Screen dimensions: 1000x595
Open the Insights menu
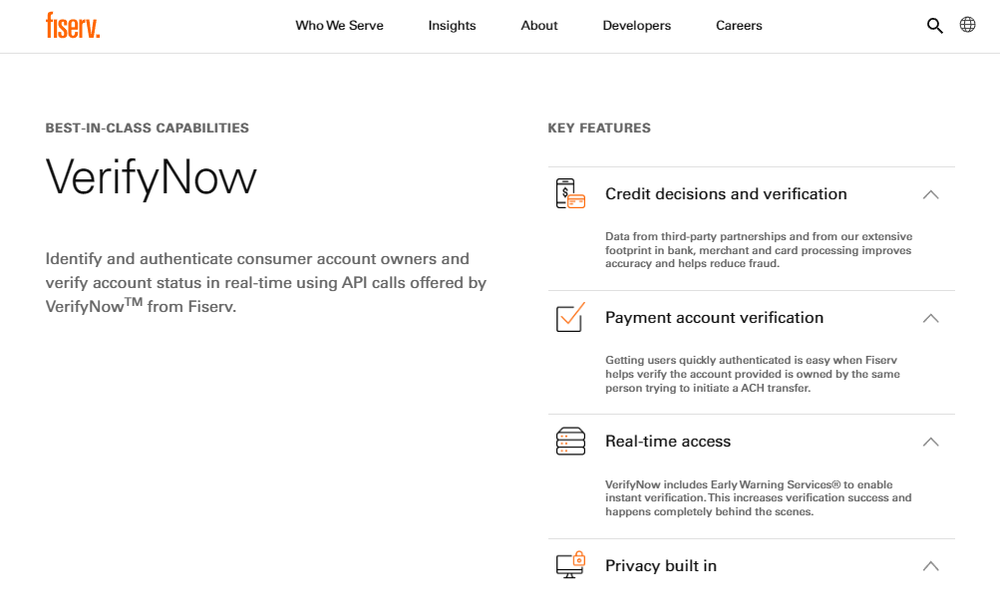[452, 26]
